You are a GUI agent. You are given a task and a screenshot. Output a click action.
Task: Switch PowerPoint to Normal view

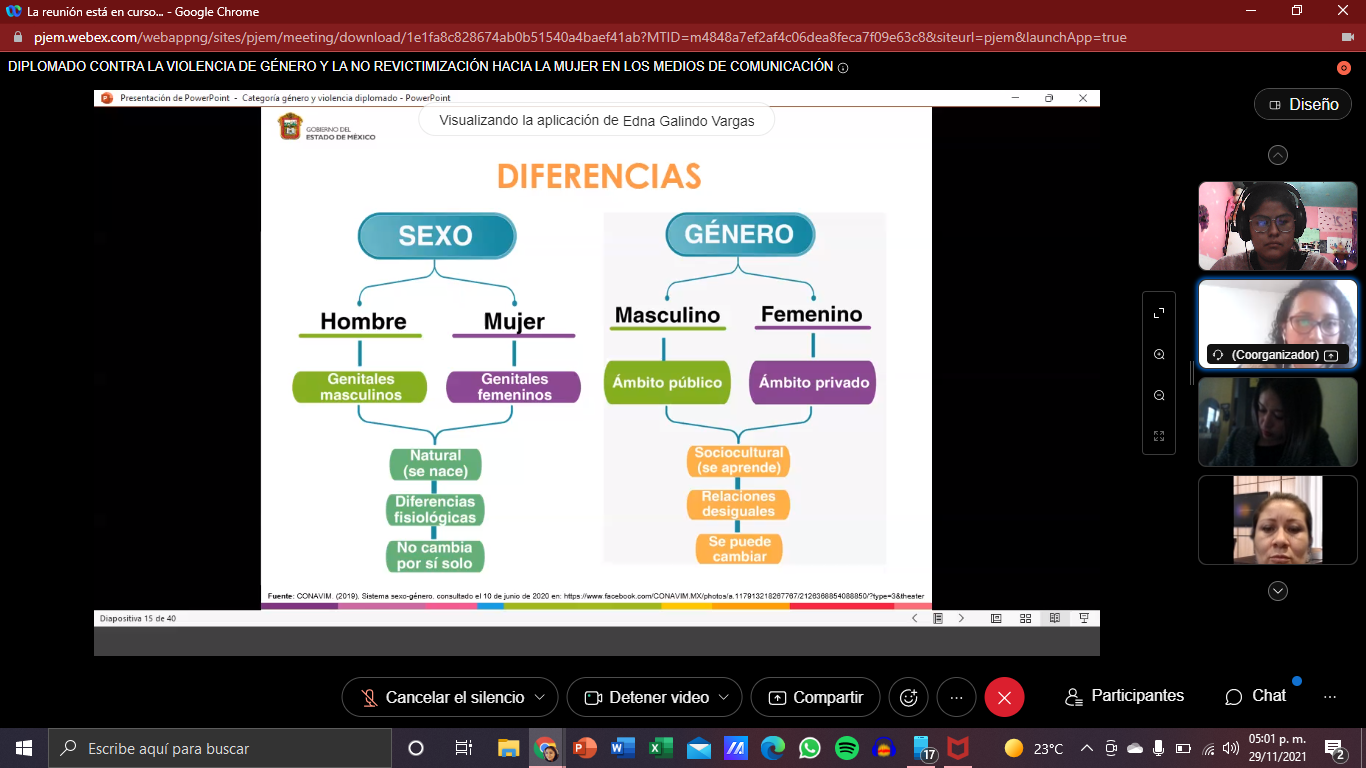pyautogui.click(x=996, y=618)
